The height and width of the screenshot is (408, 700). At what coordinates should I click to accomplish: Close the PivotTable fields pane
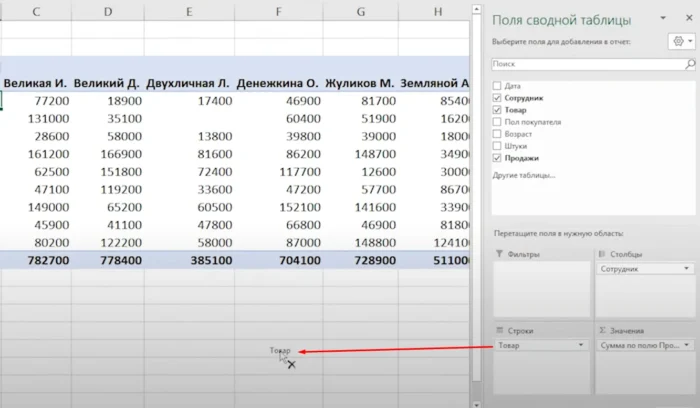pyautogui.click(x=688, y=19)
